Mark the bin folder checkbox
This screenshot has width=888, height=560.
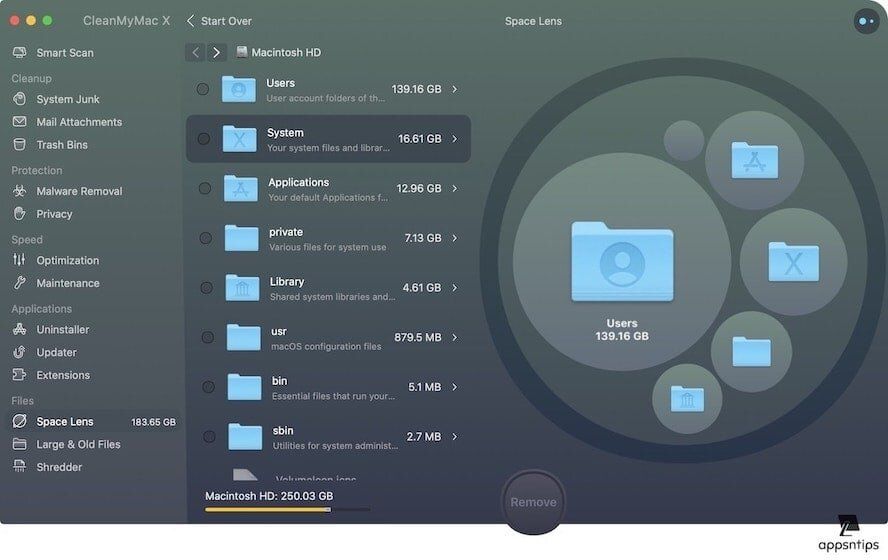208,387
